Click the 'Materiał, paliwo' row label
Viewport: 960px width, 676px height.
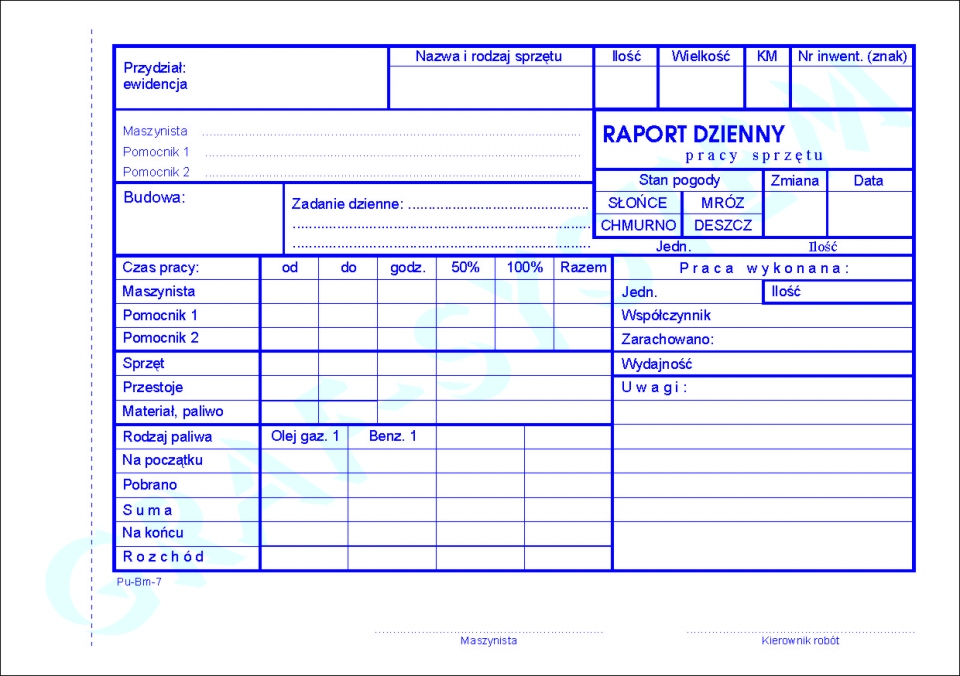point(173,411)
